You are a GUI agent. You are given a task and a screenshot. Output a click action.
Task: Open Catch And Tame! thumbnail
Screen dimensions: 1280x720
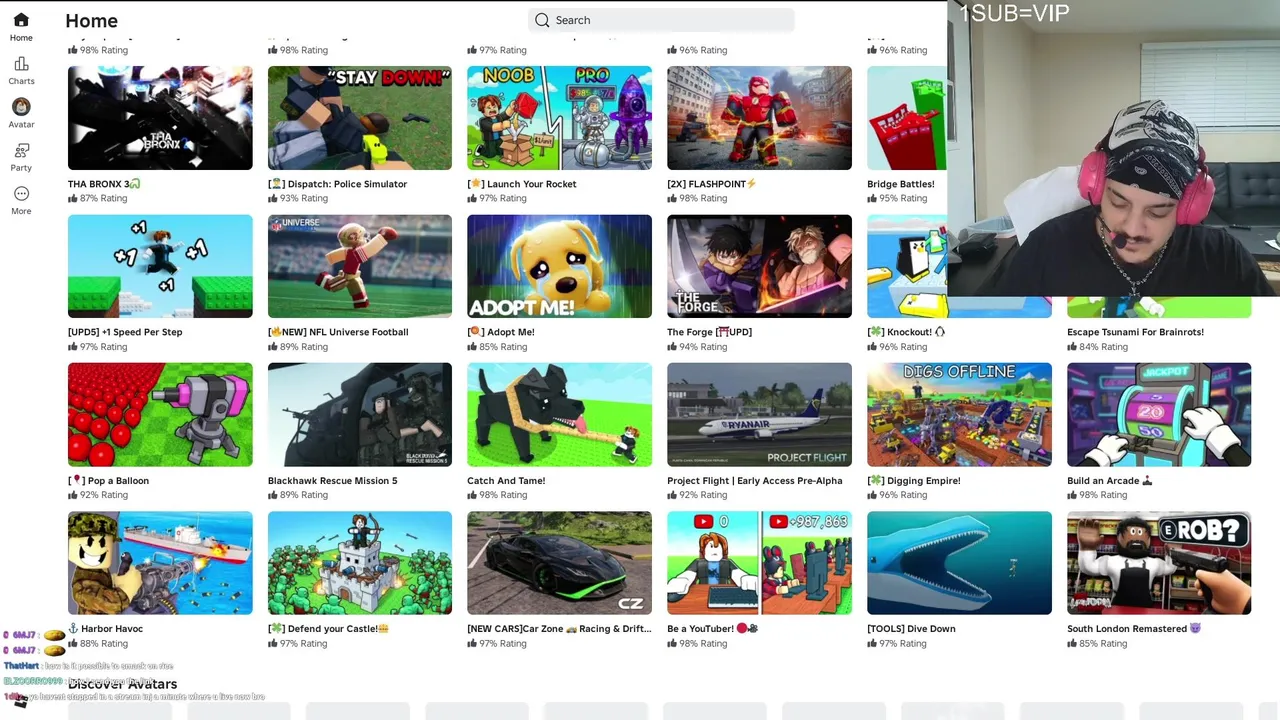(559, 414)
